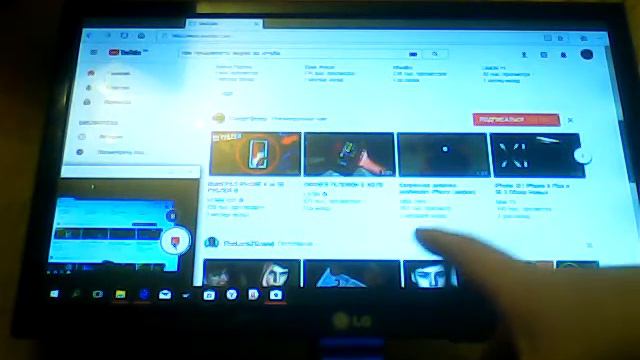
Task: Expand the small show-more link under top row
Action: 227,93
